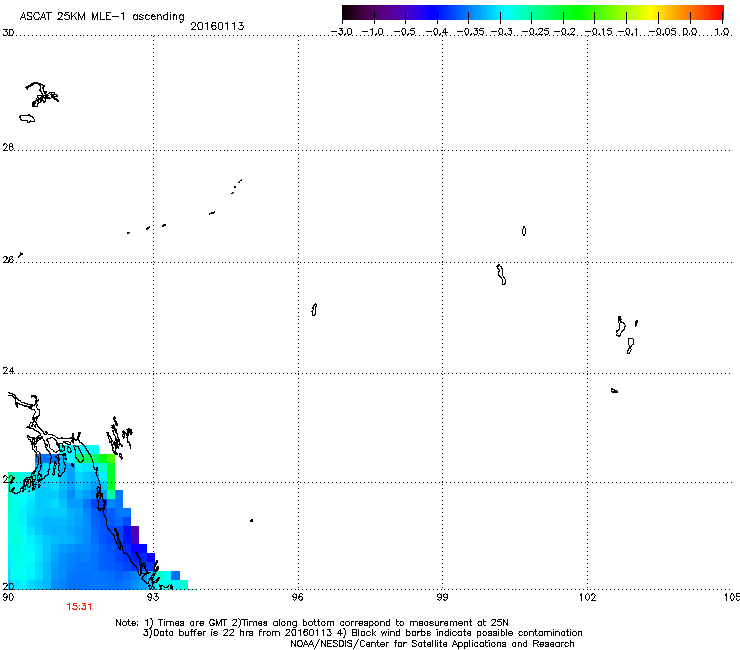Click the dark purple data cell in swath

tap(135, 535)
